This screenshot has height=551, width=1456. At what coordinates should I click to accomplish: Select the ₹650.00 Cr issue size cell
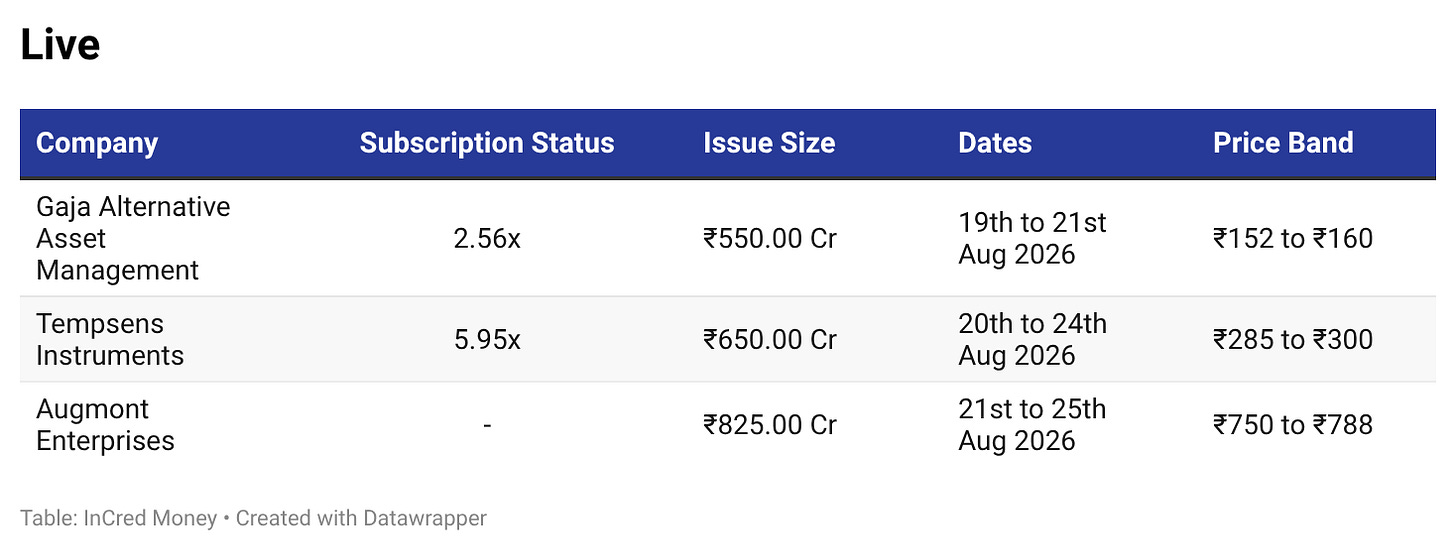pyautogui.click(x=770, y=340)
